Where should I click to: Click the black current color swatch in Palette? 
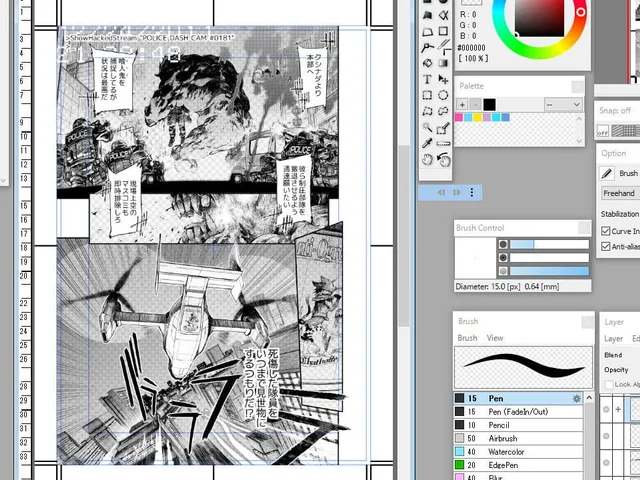click(489, 104)
